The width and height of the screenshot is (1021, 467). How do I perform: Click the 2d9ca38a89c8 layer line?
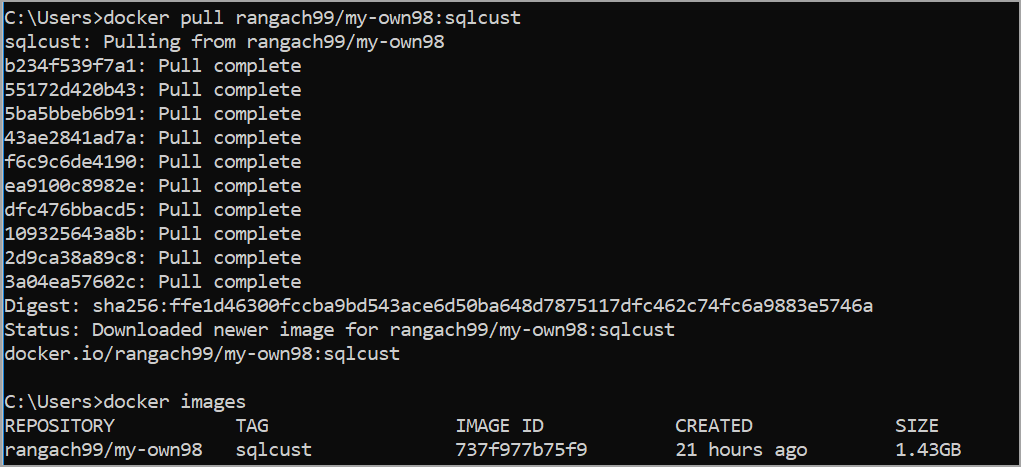[x=152, y=259]
